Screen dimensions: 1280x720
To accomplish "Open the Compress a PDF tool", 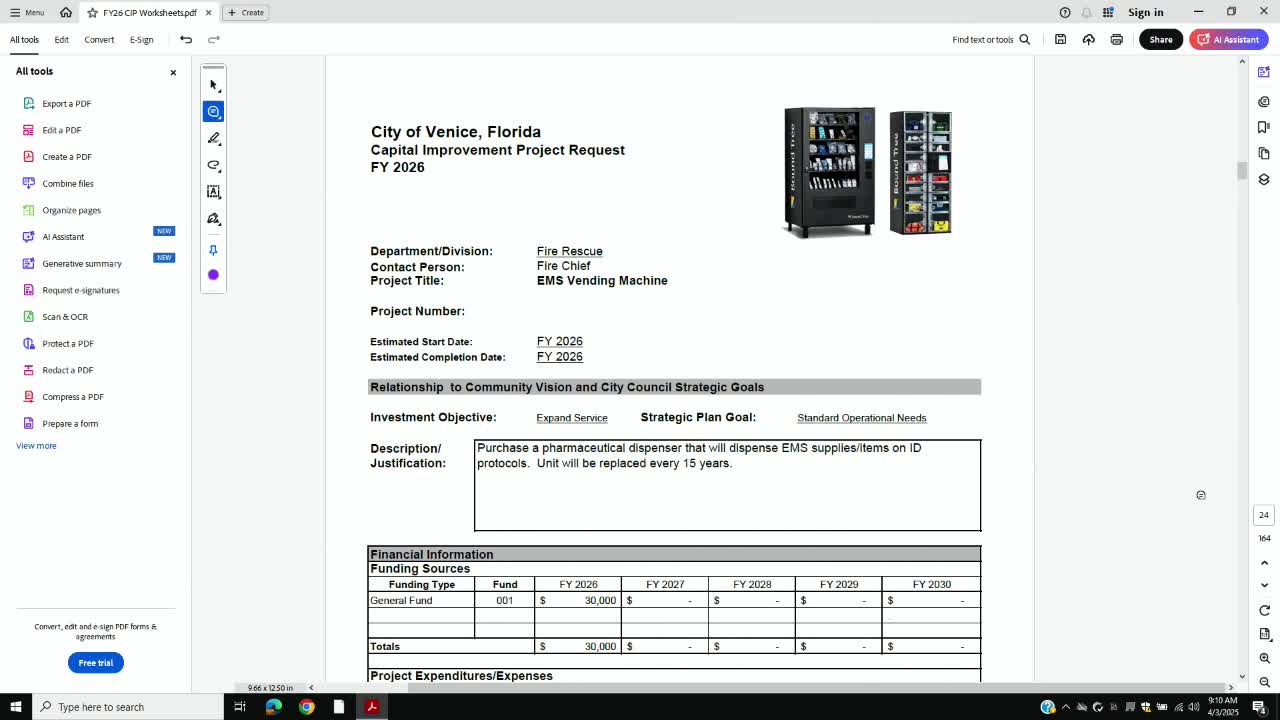I will [x=73, y=397].
